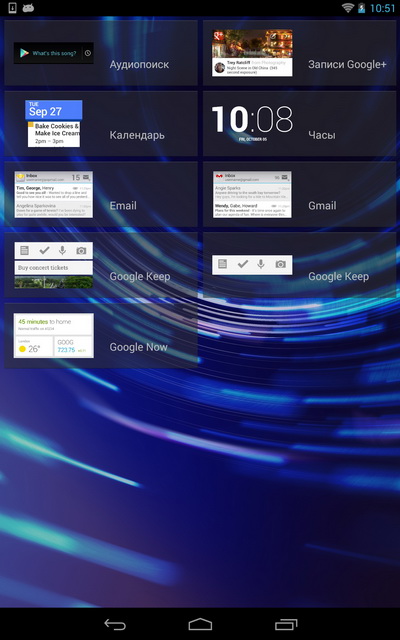Tap the Back navigation button

pos(115,624)
